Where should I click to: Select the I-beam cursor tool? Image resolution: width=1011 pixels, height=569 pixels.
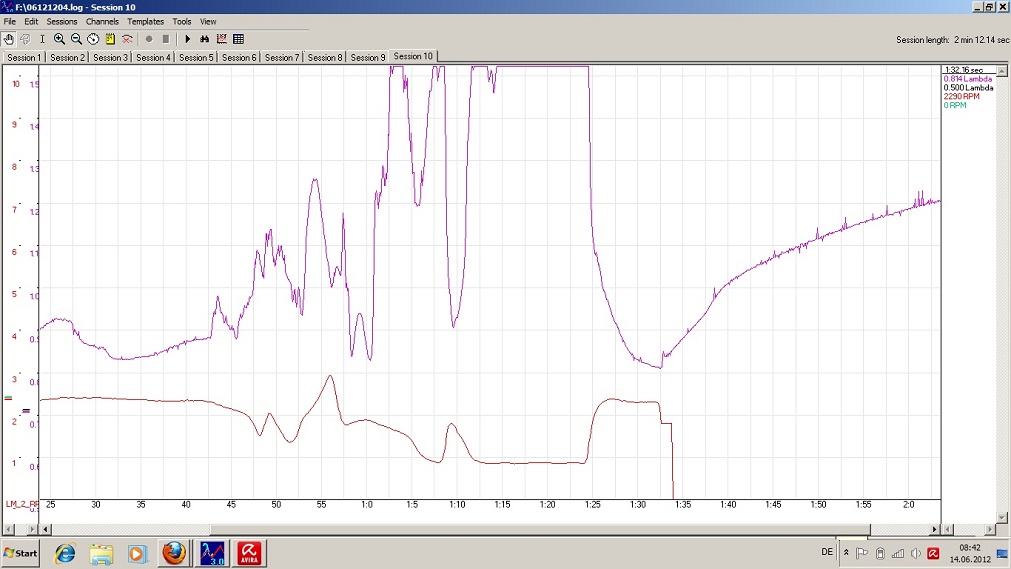point(42,39)
